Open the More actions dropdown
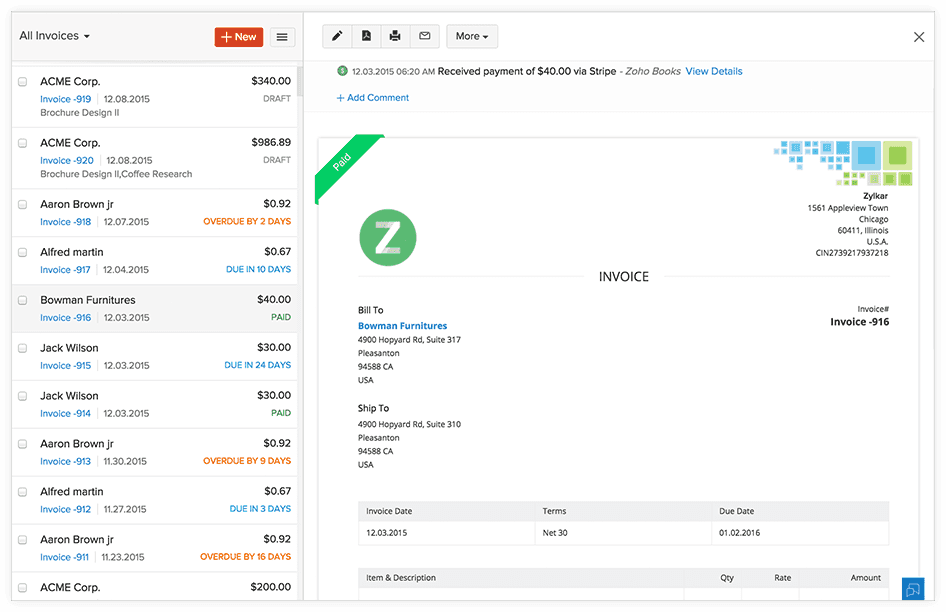The image size is (946, 612). pos(472,36)
